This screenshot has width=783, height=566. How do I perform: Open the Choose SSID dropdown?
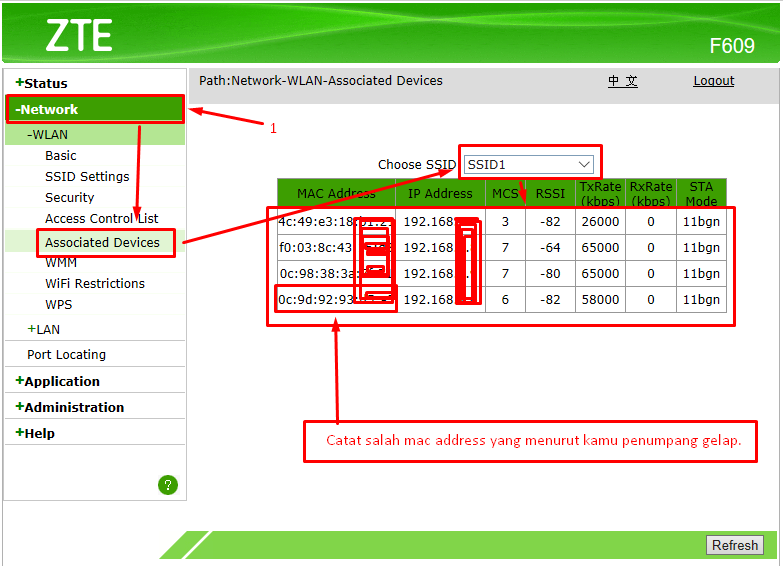(528, 164)
